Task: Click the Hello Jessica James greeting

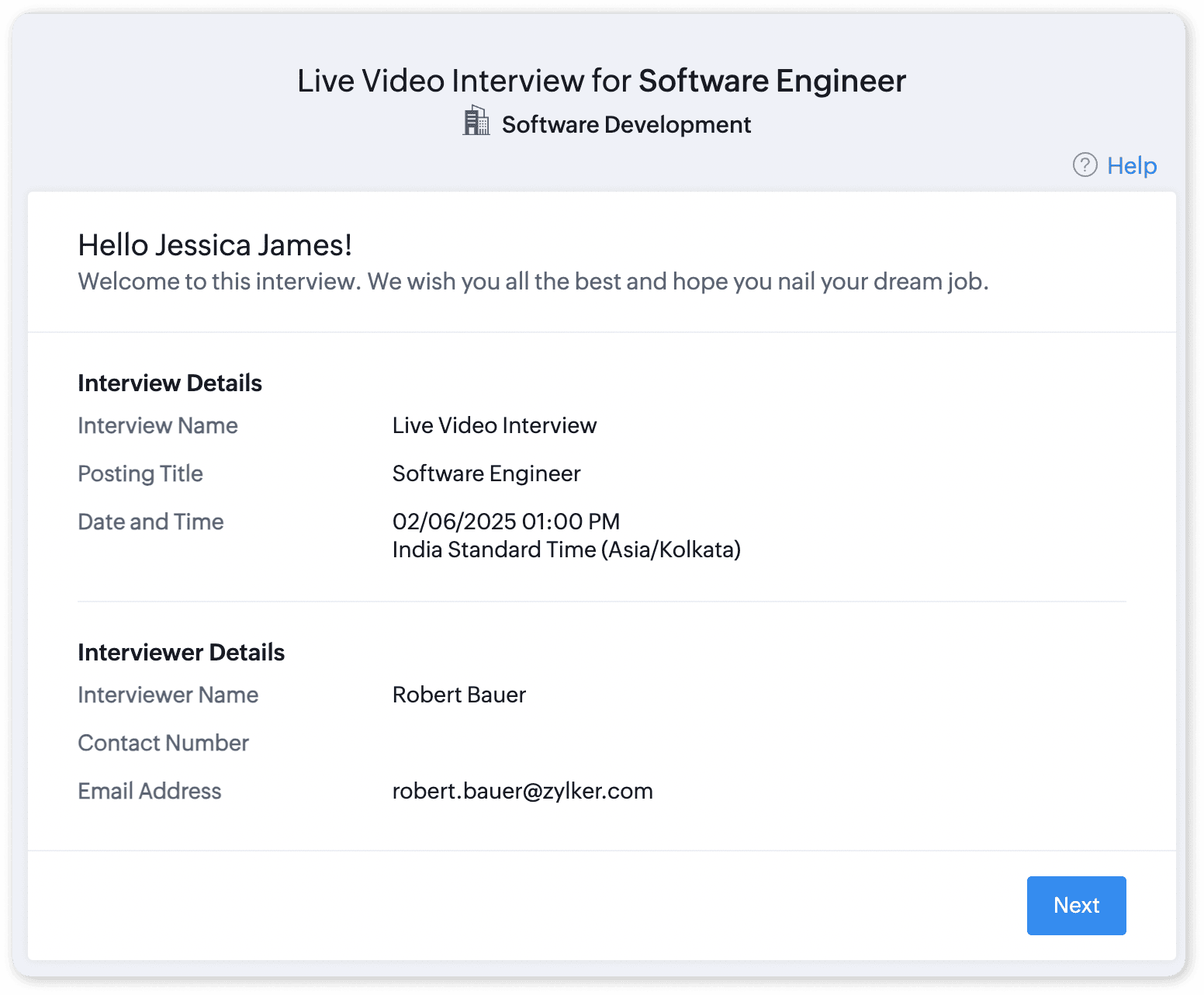Action: point(215,245)
